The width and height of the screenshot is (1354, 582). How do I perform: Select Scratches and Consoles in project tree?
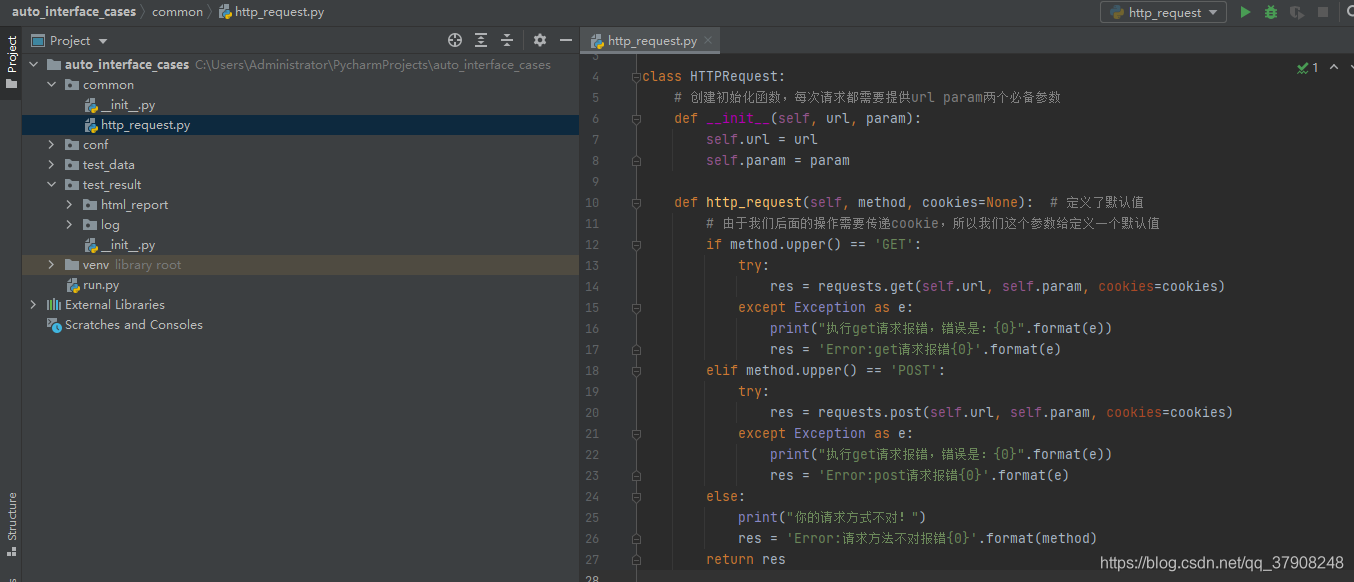coord(133,325)
